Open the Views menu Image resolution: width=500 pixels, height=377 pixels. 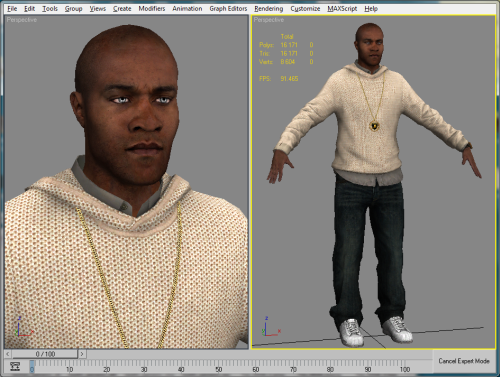(x=97, y=9)
